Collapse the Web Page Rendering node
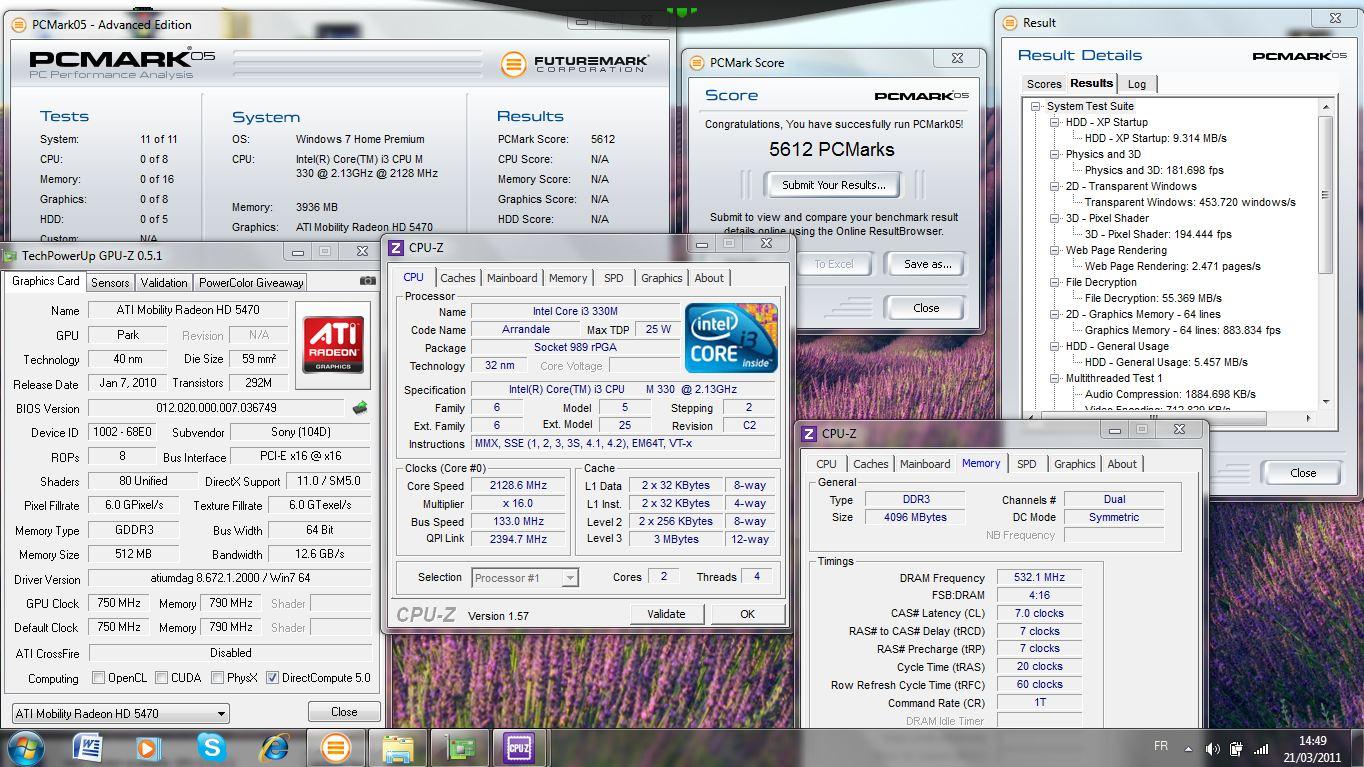The width and height of the screenshot is (1364, 767). 1054,250
